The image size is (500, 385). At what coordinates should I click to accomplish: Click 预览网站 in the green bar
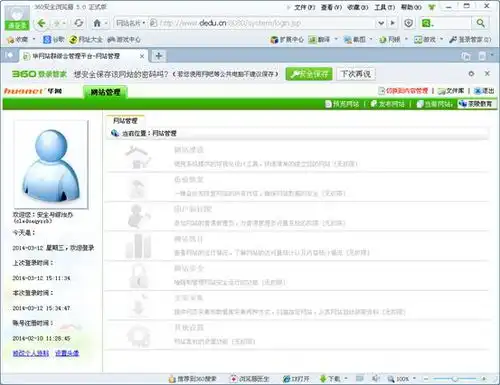(x=342, y=104)
